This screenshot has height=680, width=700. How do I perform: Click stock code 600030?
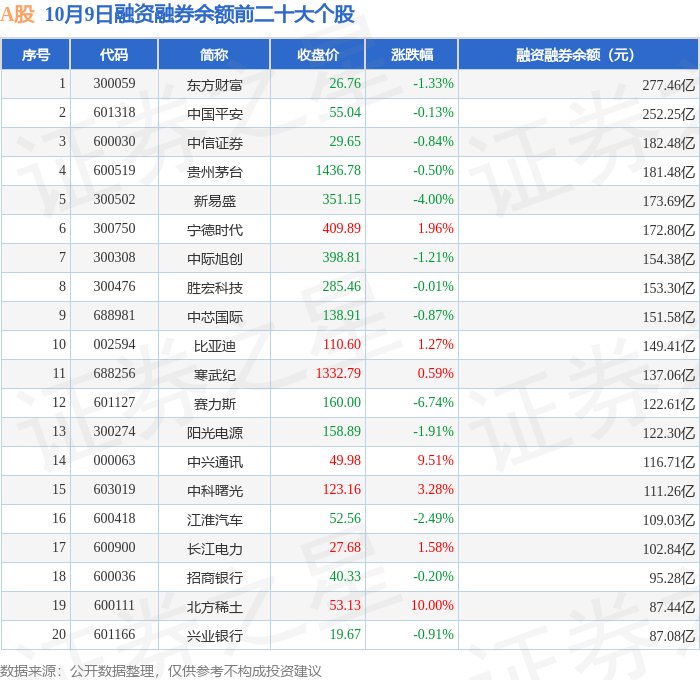114,142
